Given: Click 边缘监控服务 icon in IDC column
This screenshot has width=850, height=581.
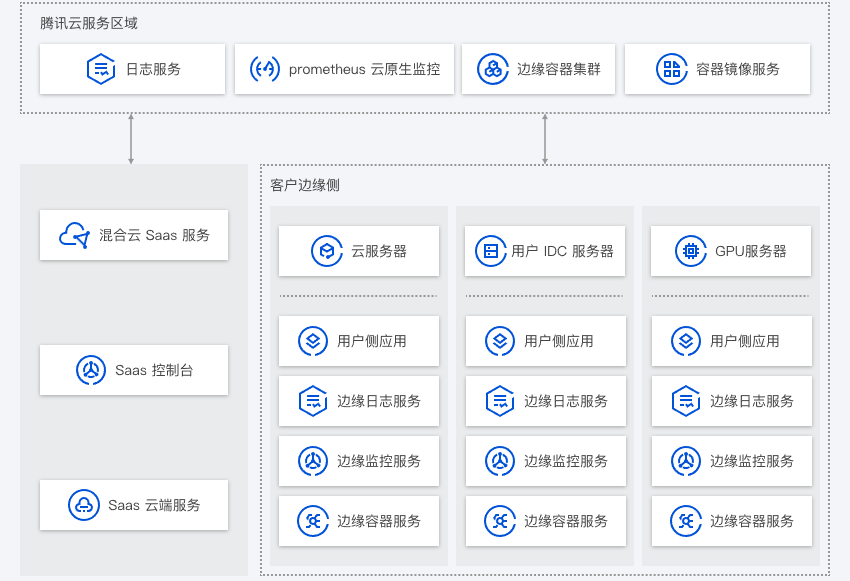Looking at the screenshot, I should point(499,461).
